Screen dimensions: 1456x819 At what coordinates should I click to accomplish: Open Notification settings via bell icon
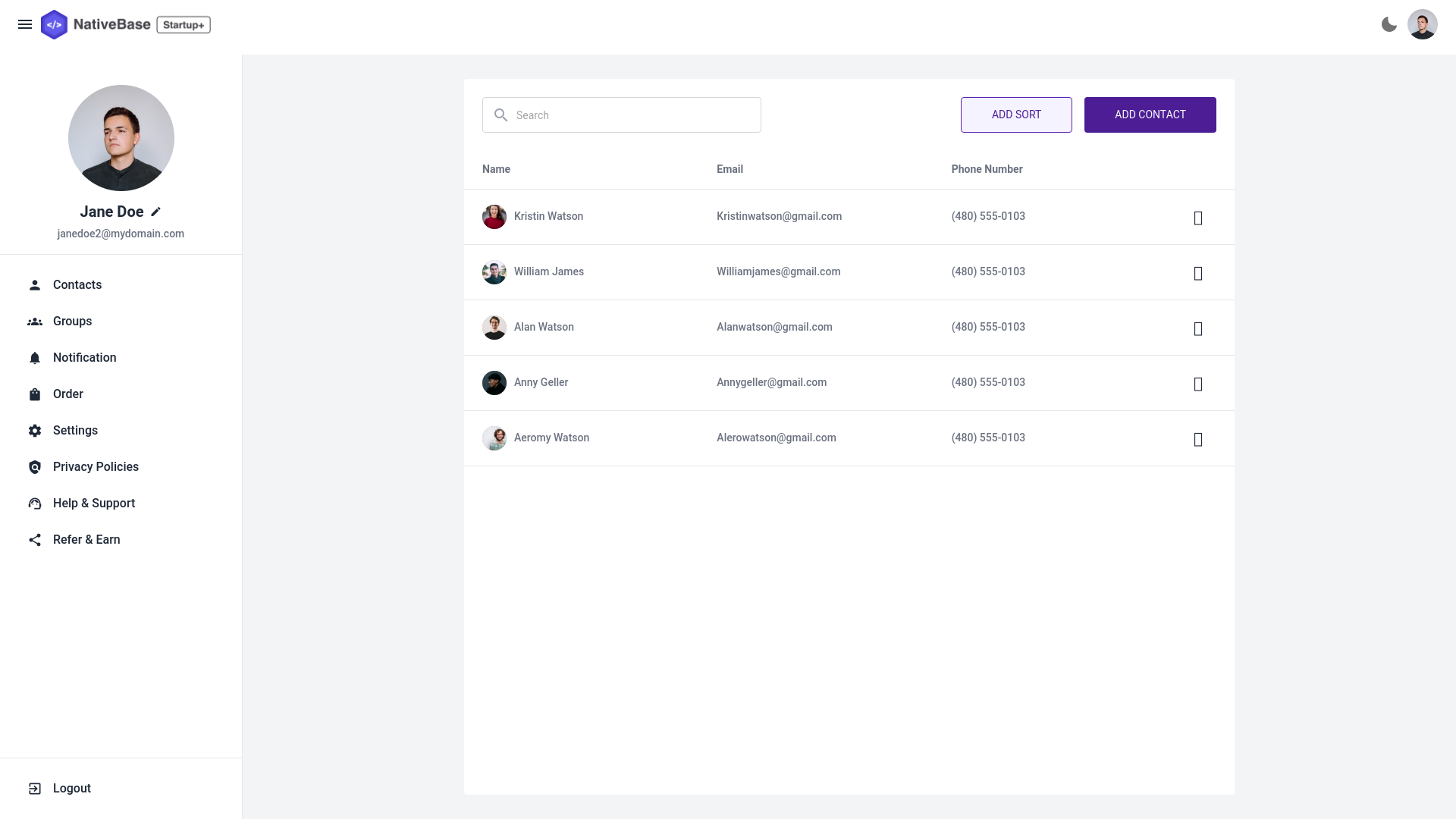pos(34,357)
